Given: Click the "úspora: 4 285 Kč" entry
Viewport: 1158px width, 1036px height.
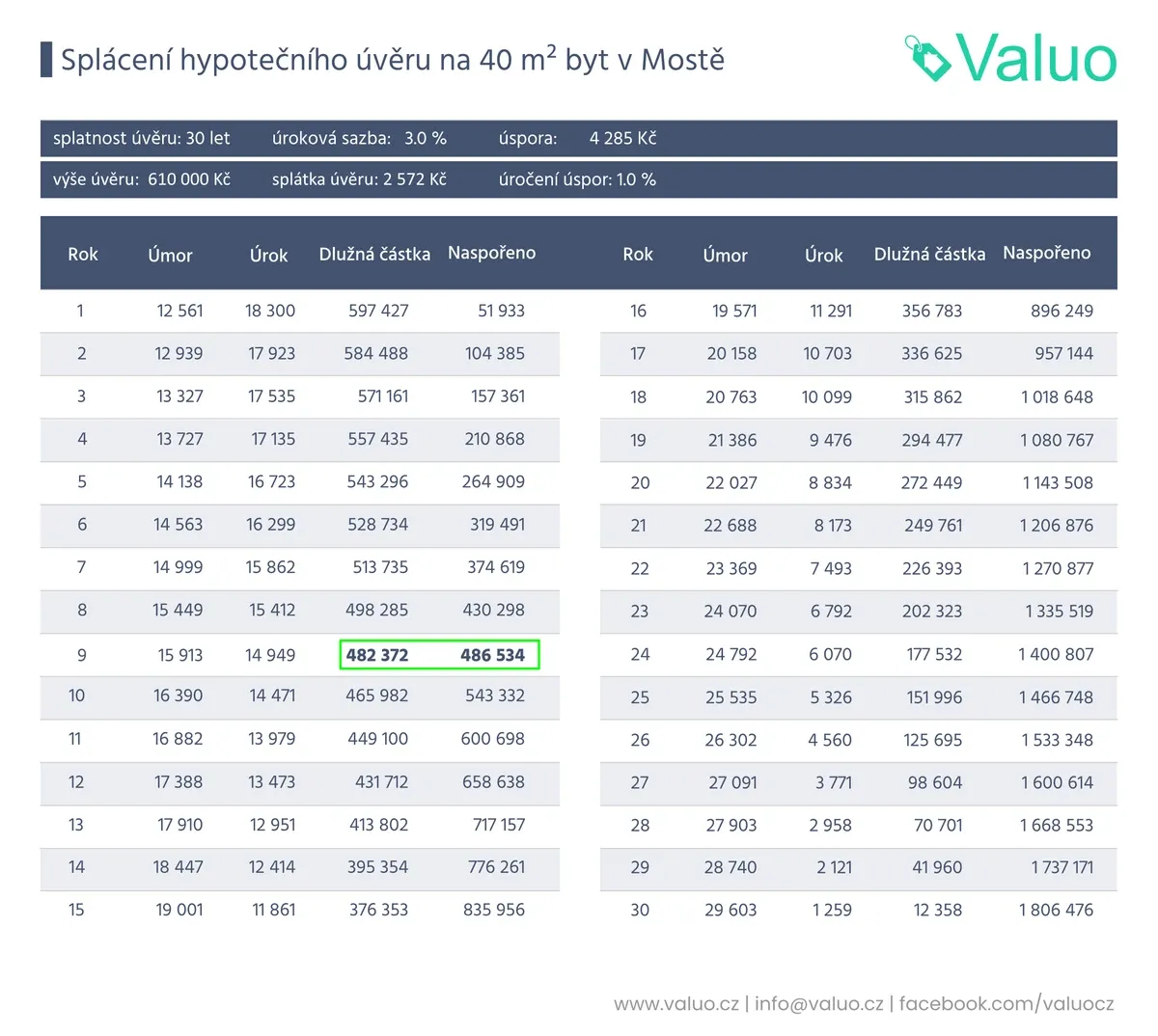Looking at the screenshot, I should click(x=577, y=138).
